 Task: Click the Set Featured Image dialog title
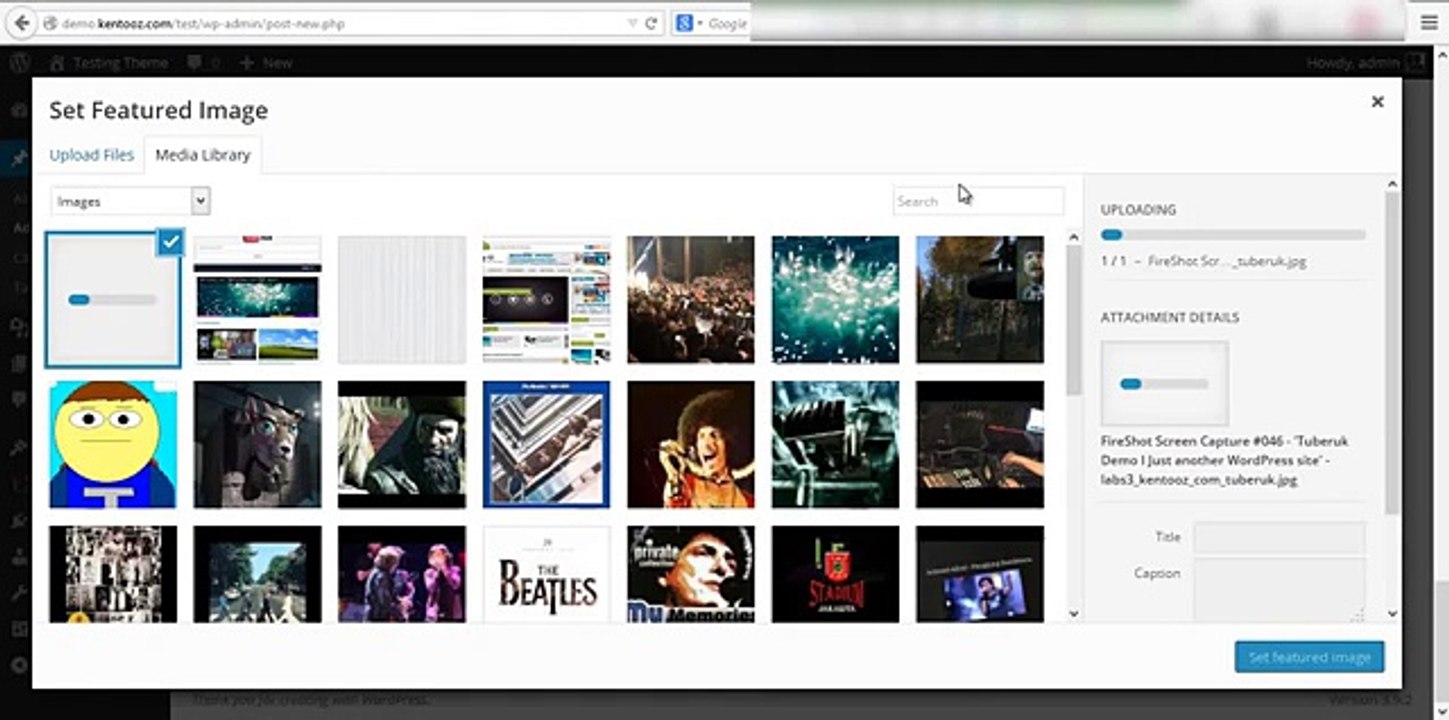(159, 110)
